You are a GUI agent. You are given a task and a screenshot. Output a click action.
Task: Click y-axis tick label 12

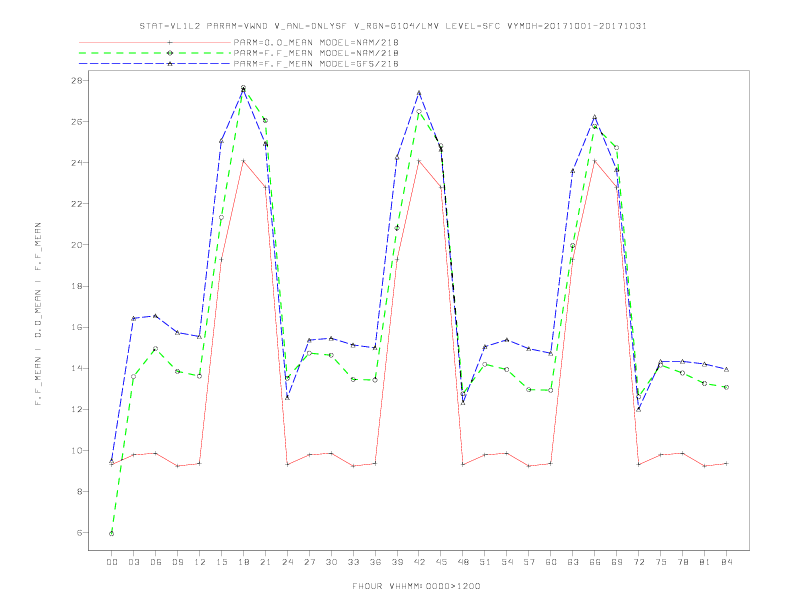pos(77,410)
